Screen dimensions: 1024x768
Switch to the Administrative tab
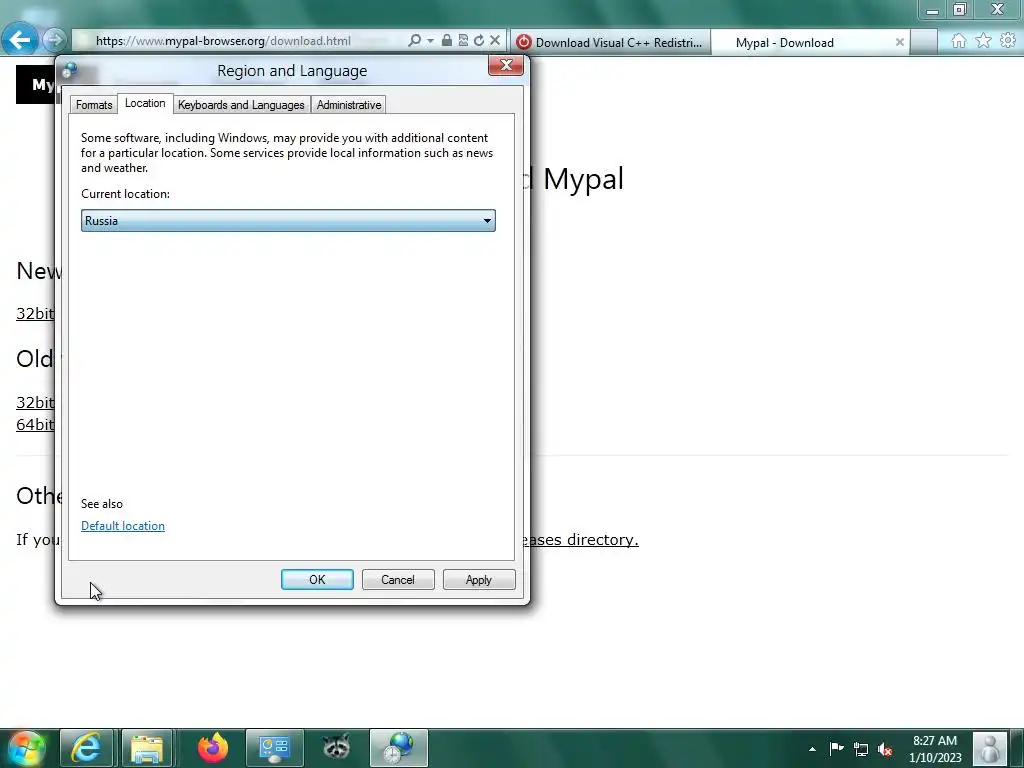click(x=349, y=104)
